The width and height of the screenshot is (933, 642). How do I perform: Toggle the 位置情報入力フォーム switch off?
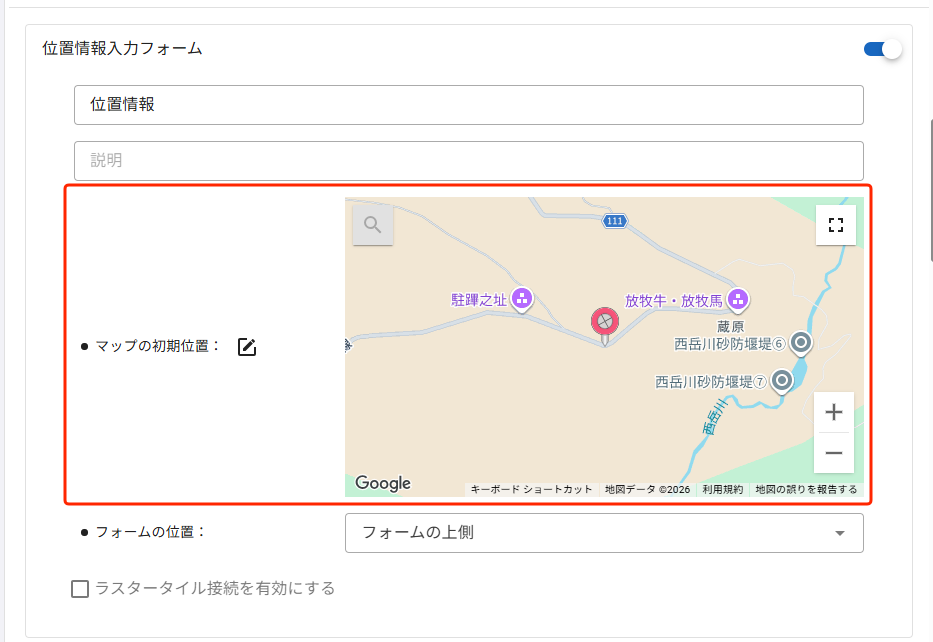tap(883, 49)
